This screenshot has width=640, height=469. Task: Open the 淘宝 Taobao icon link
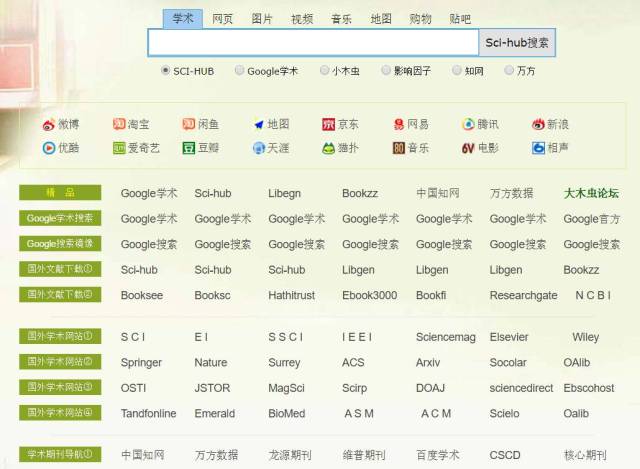[x=131, y=124]
